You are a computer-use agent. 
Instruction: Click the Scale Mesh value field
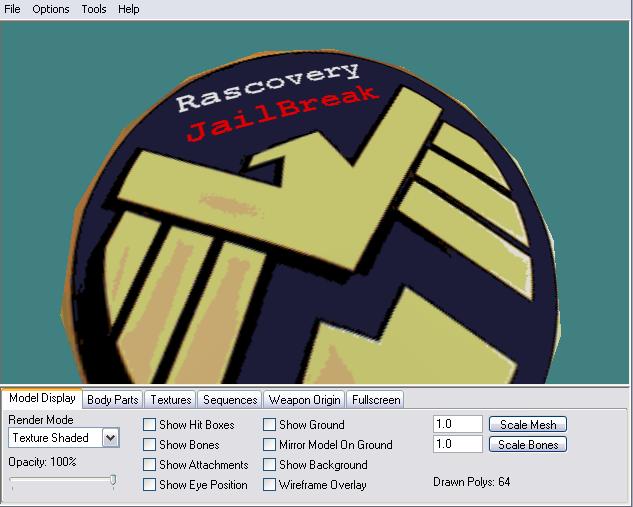pyautogui.click(x=457, y=425)
